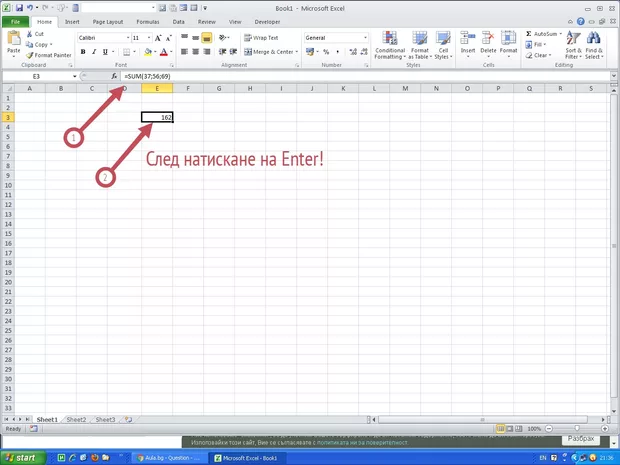Open the Page Layout ribbon tab
The image size is (620, 465).
point(107,20)
